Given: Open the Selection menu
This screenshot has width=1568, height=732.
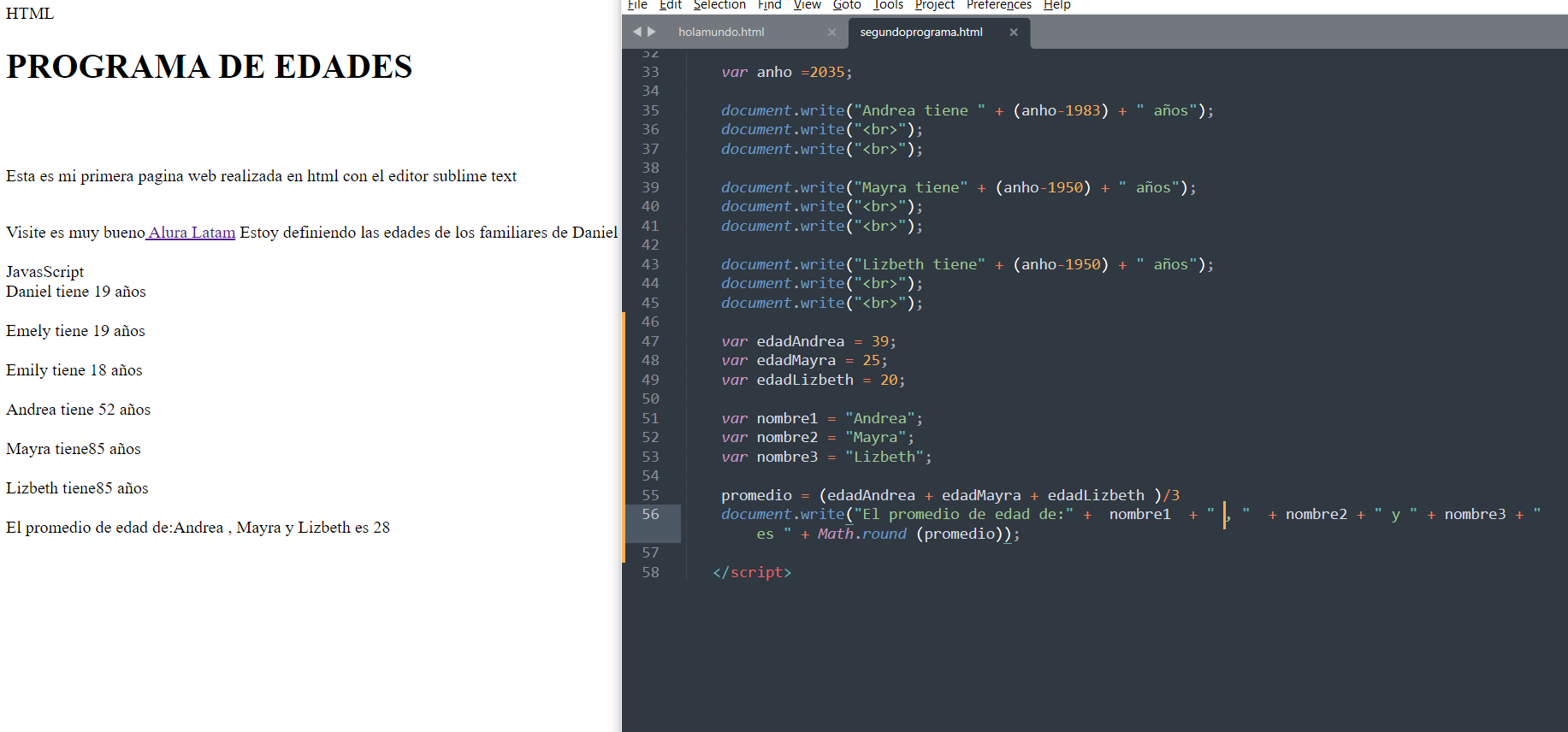Looking at the screenshot, I should pos(719,5).
